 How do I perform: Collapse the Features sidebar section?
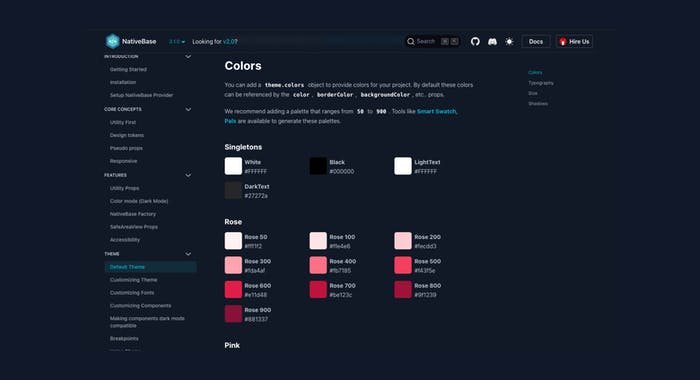point(188,175)
